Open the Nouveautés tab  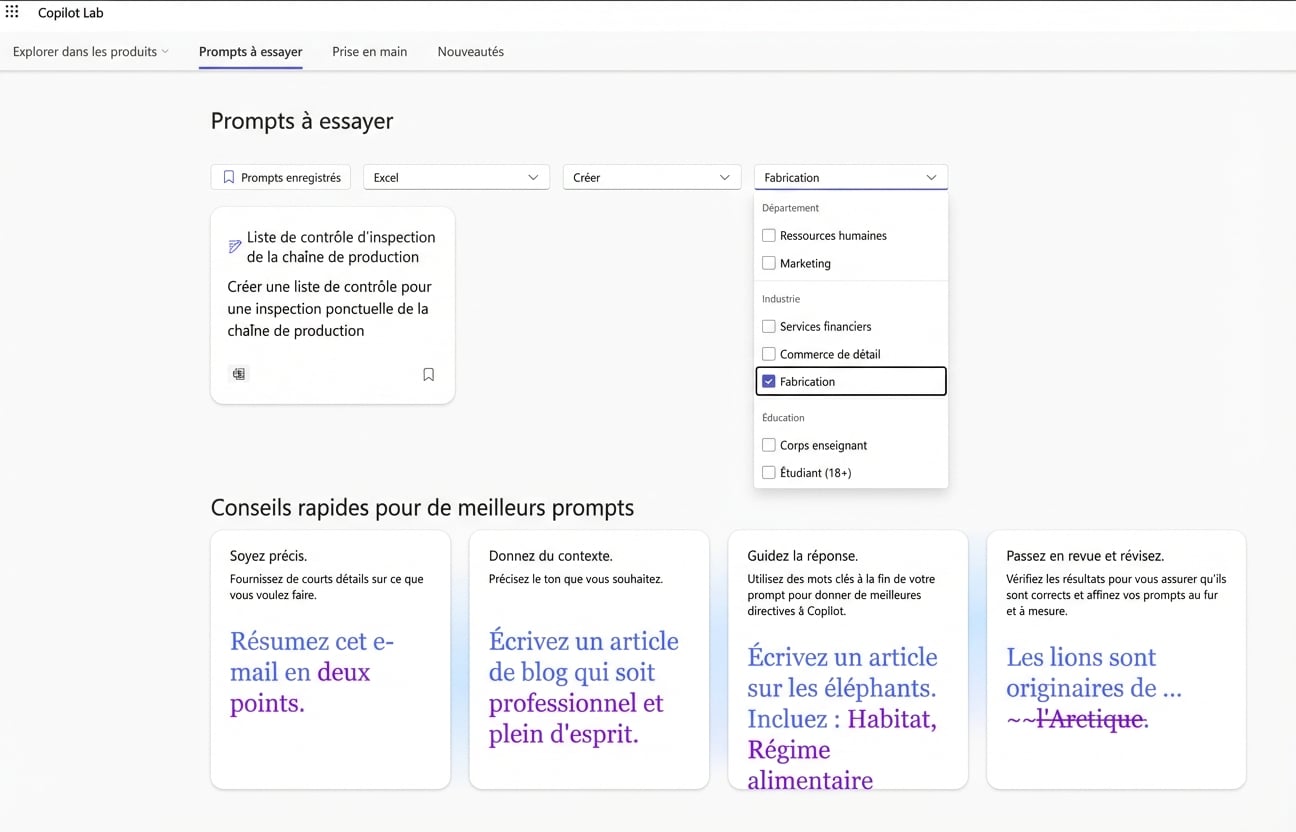[x=470, y=51]
